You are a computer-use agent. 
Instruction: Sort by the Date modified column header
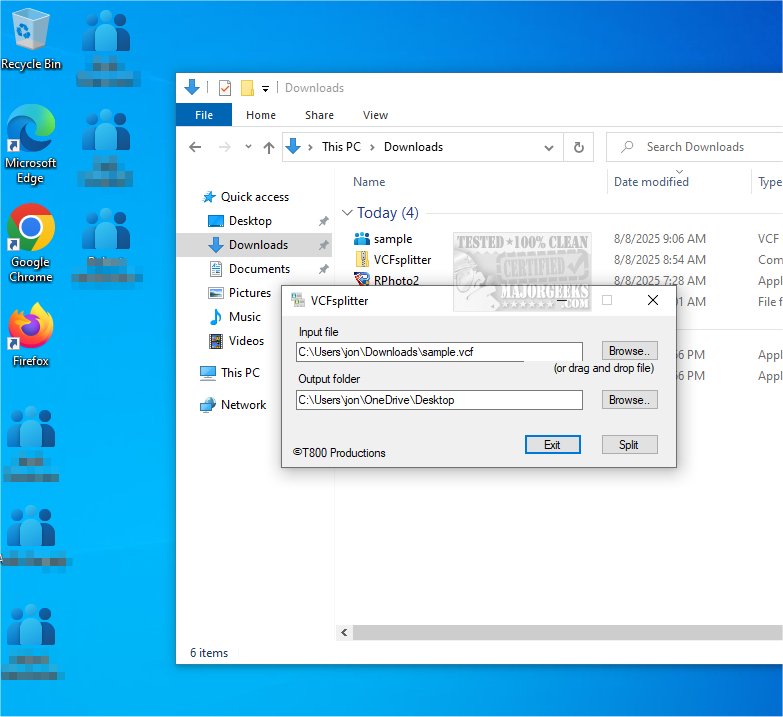pyautogui.click(x=651, y=182)
